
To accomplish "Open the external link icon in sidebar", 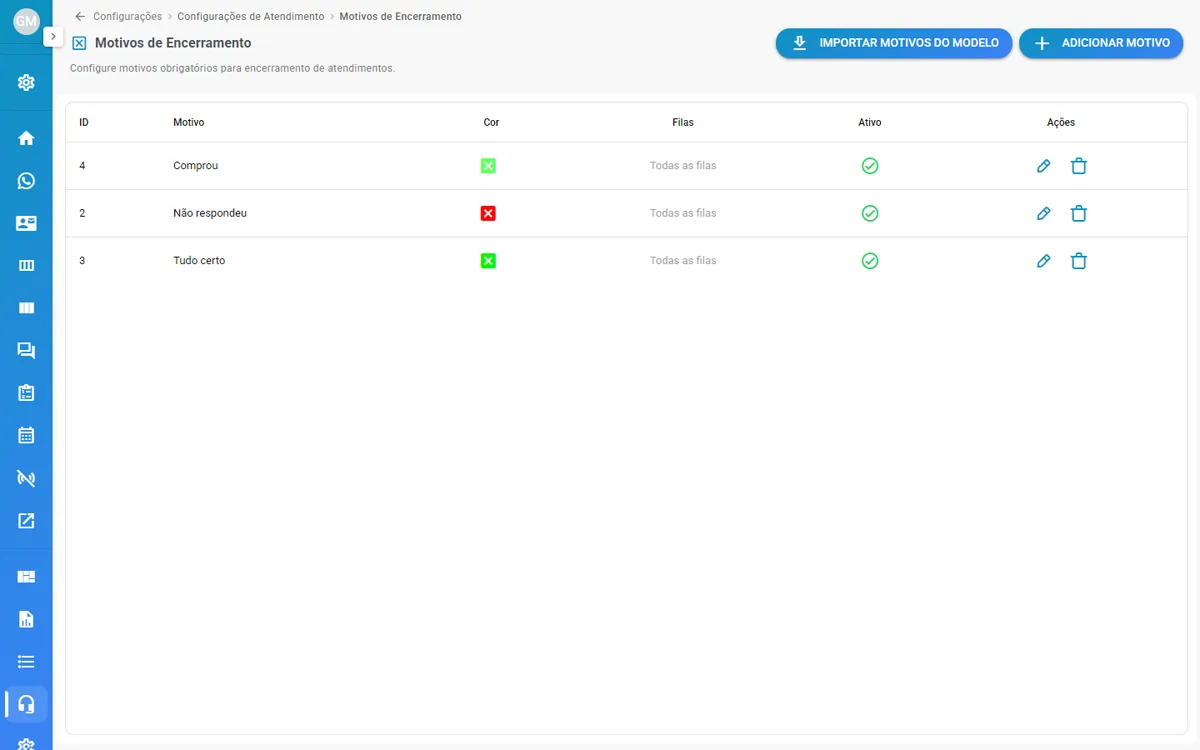I will pyautogui.click(x=26, y=520).
